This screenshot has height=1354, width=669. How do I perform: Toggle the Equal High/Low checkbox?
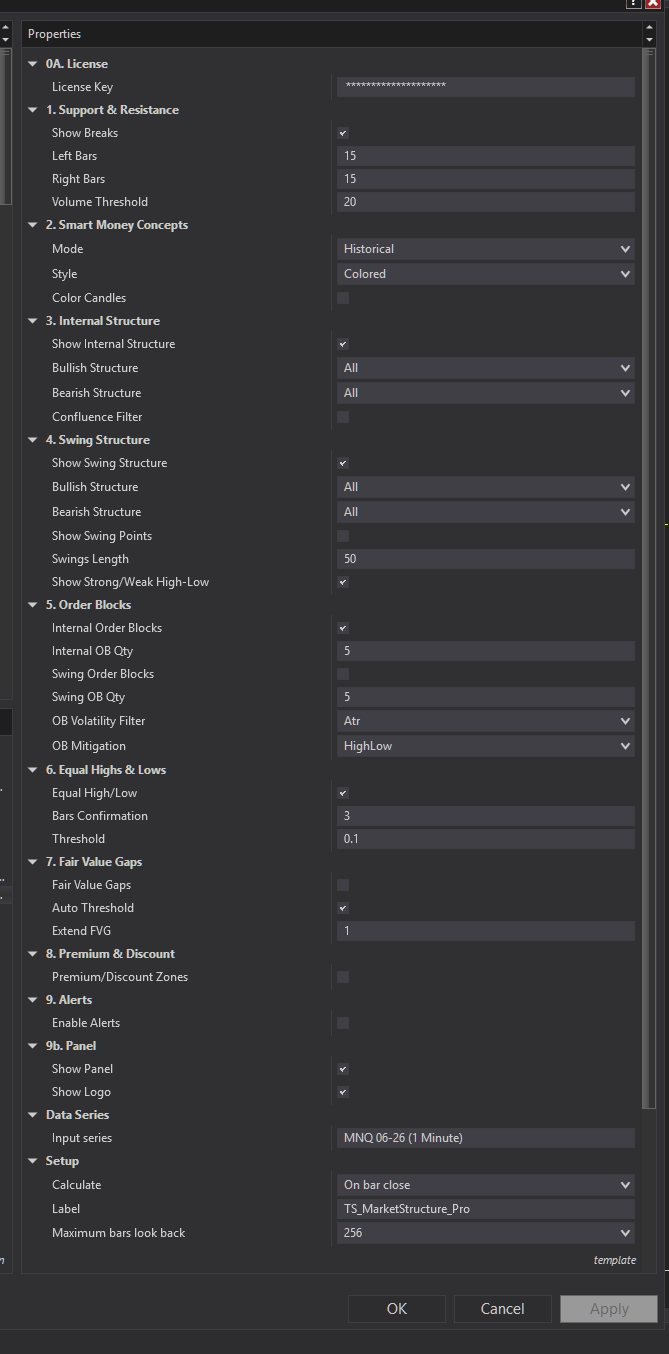click(x=343, y=793)
